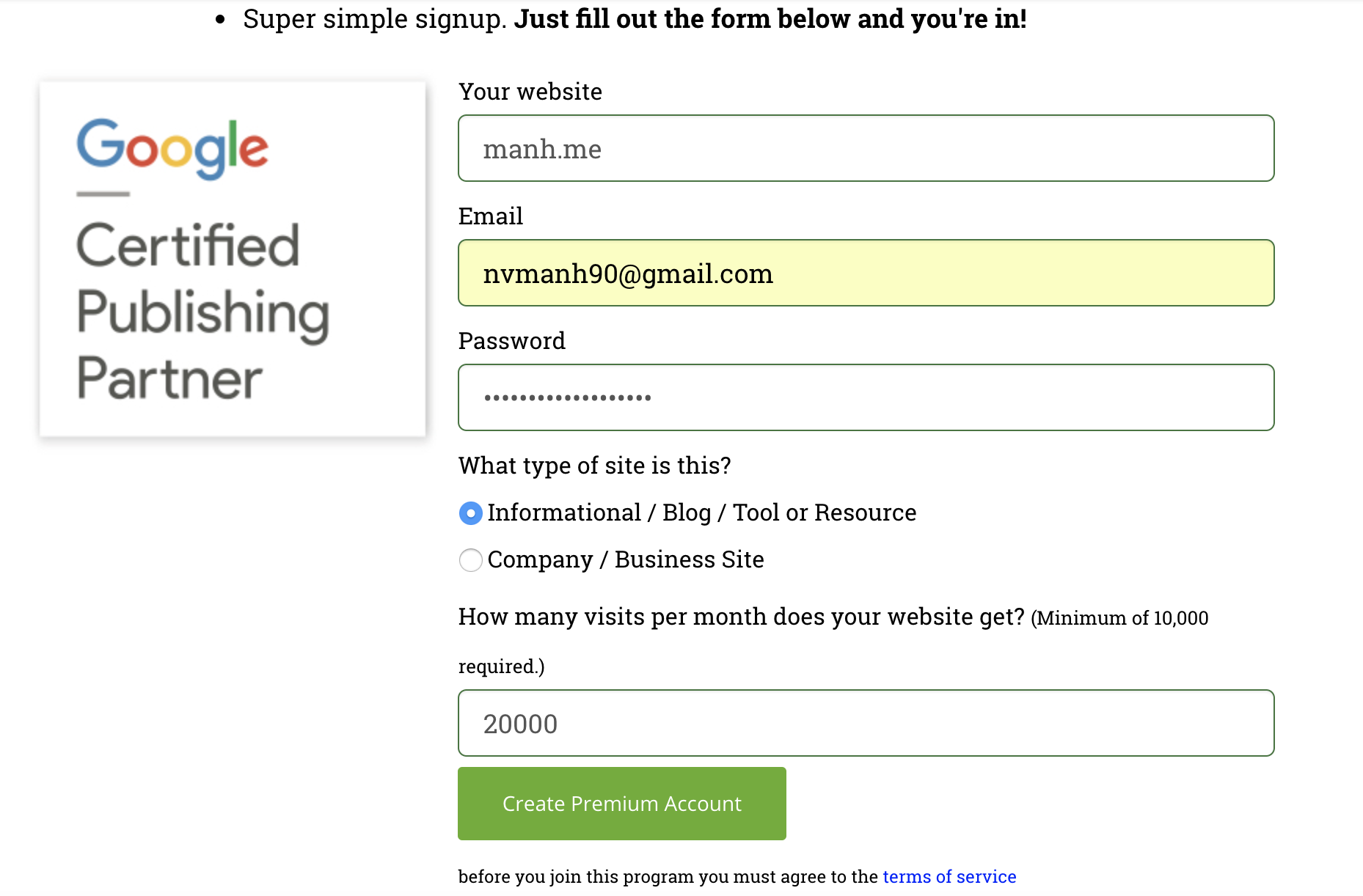Click the 'Company / Business Site' label text
Viewport: 1363px width, 896px height.
pyautogui.click(x=626, y=559)
